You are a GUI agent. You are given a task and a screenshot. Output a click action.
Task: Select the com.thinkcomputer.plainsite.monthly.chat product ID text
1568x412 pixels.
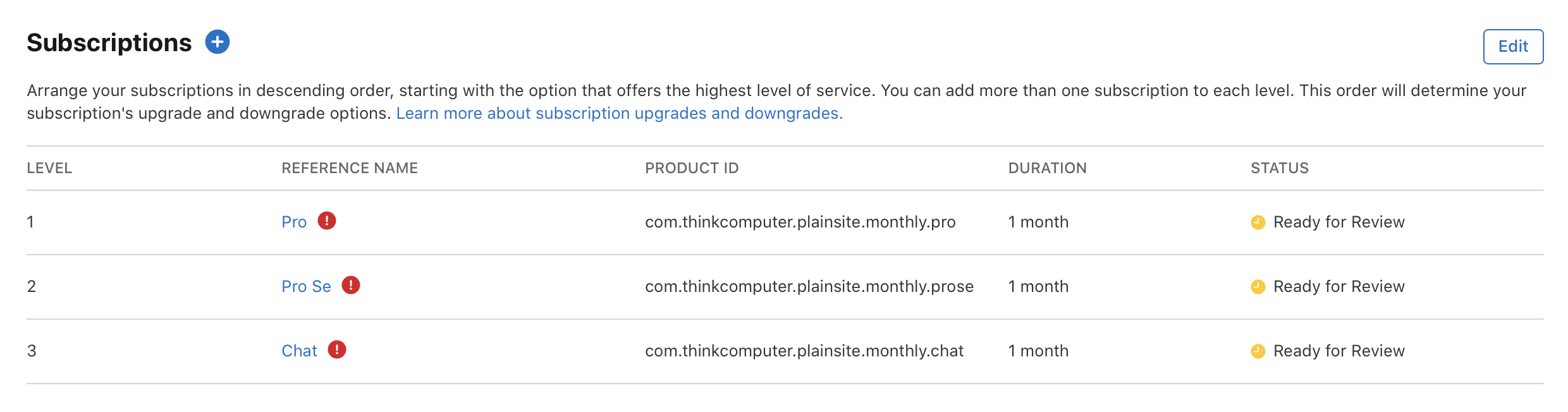click(x=804, y=351)
